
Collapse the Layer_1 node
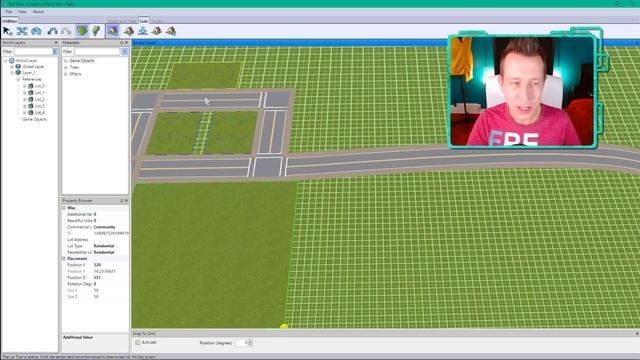pyautogui.click(x=12, y=73)
